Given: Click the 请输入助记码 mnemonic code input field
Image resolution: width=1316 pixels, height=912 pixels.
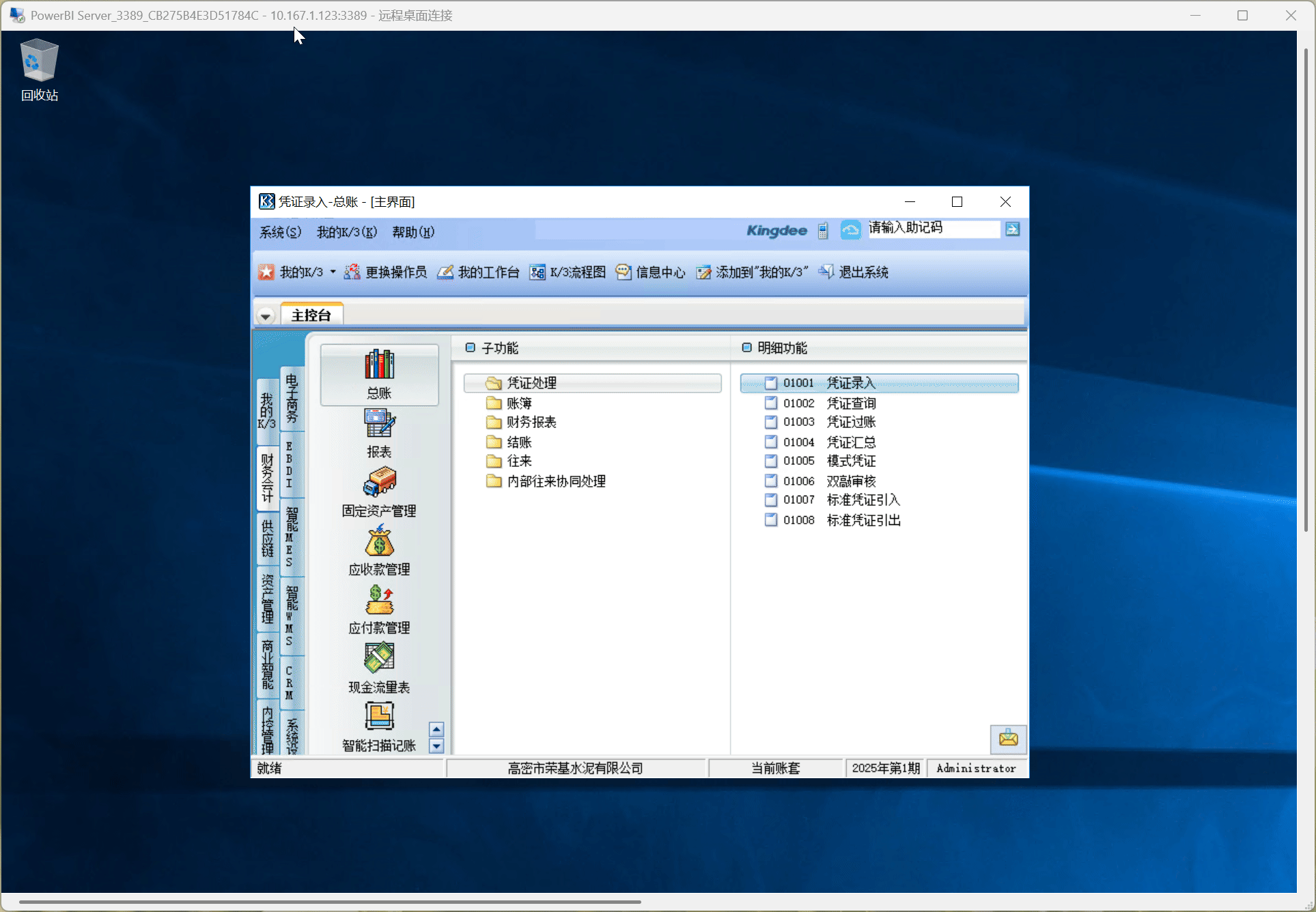Looking at the screenshot, I should pyautogui.click(x=932, y=229).
